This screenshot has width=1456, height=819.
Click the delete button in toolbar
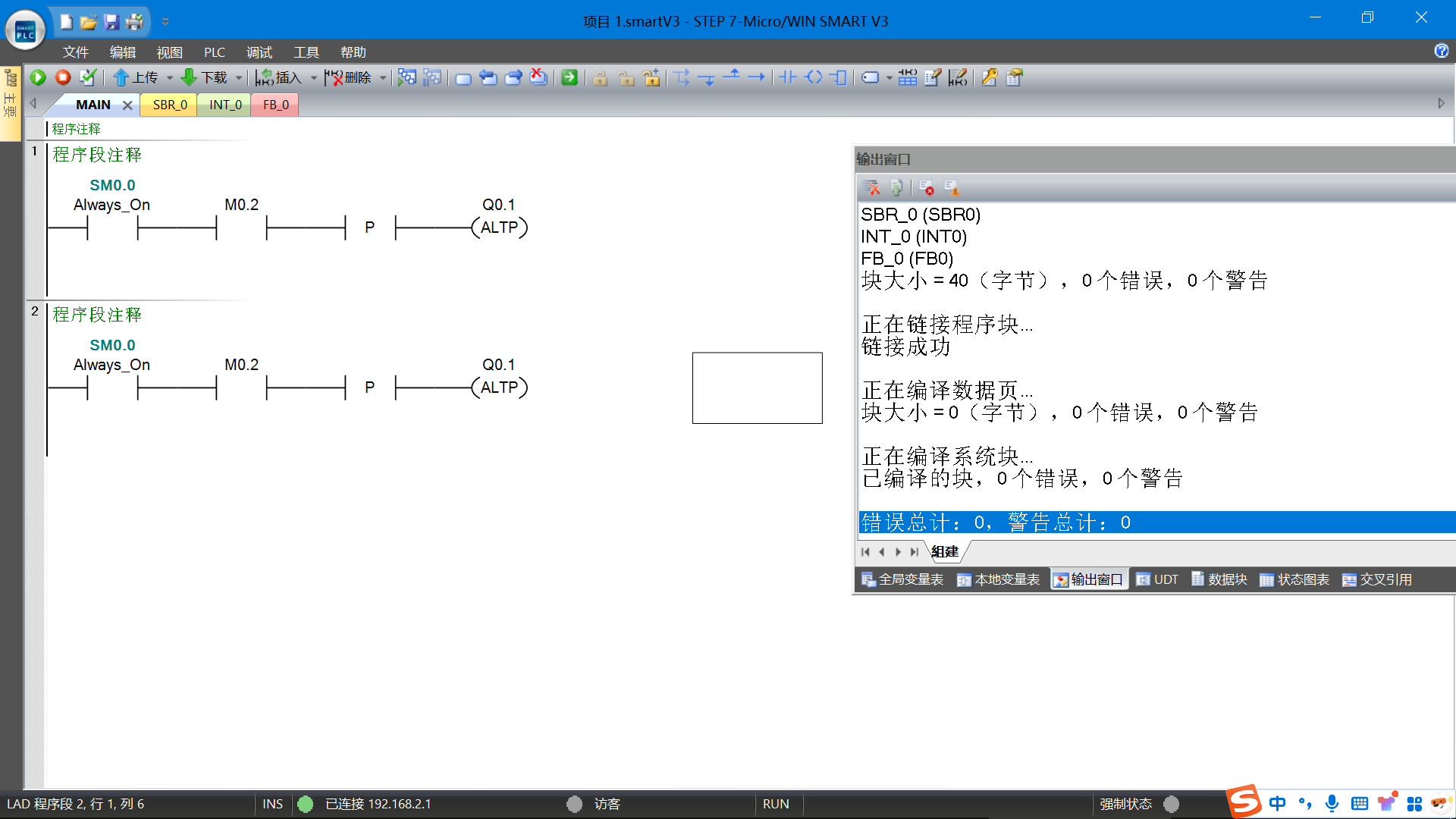tap(349, 77)
